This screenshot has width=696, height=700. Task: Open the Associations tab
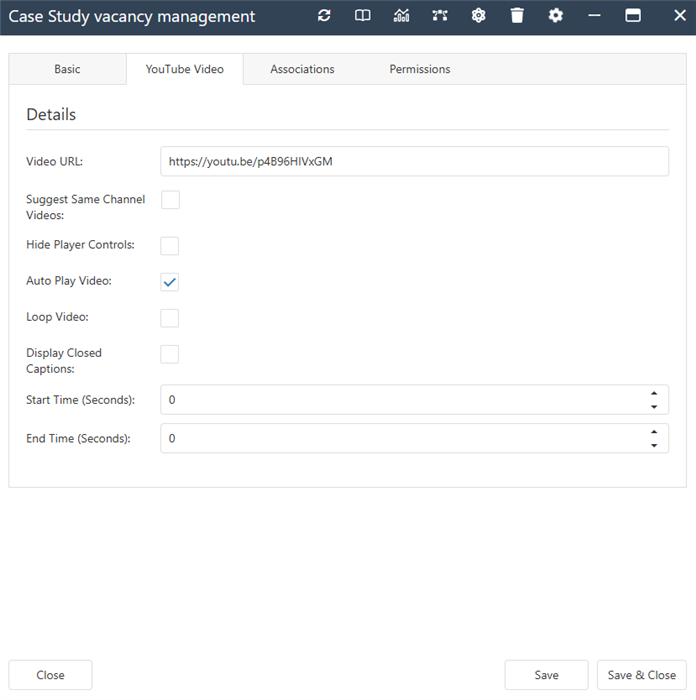[302, 69]
